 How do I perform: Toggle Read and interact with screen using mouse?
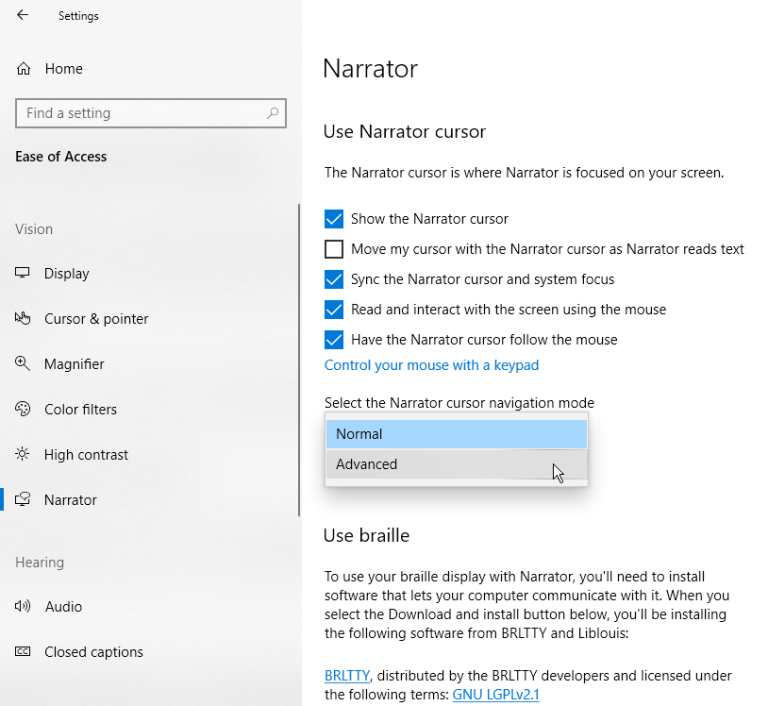pos(334,310)
